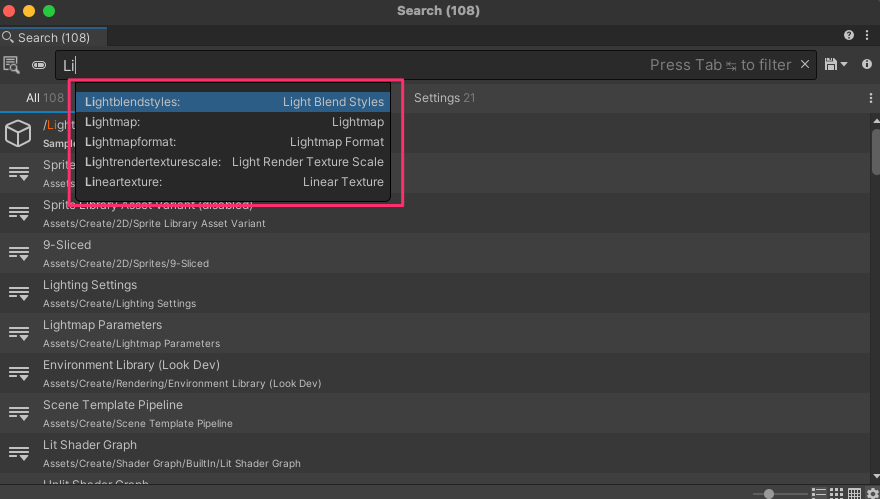Switch to table view icon
The height and width of the screenshot is (499, 880).
coord(854,493)
